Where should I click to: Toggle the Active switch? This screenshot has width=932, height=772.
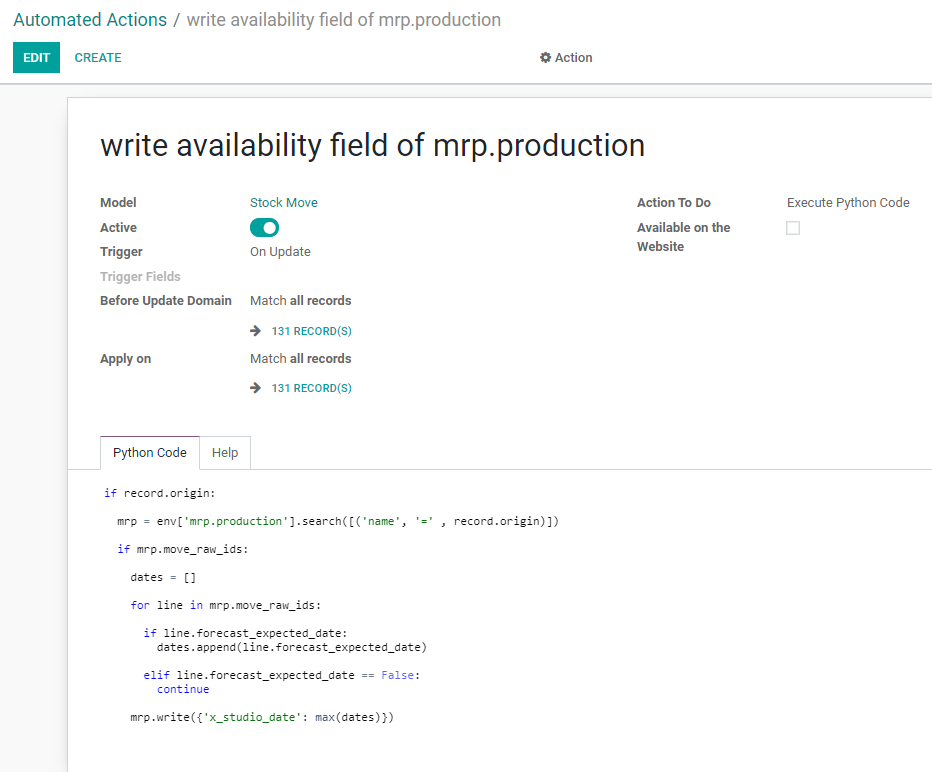265,228
